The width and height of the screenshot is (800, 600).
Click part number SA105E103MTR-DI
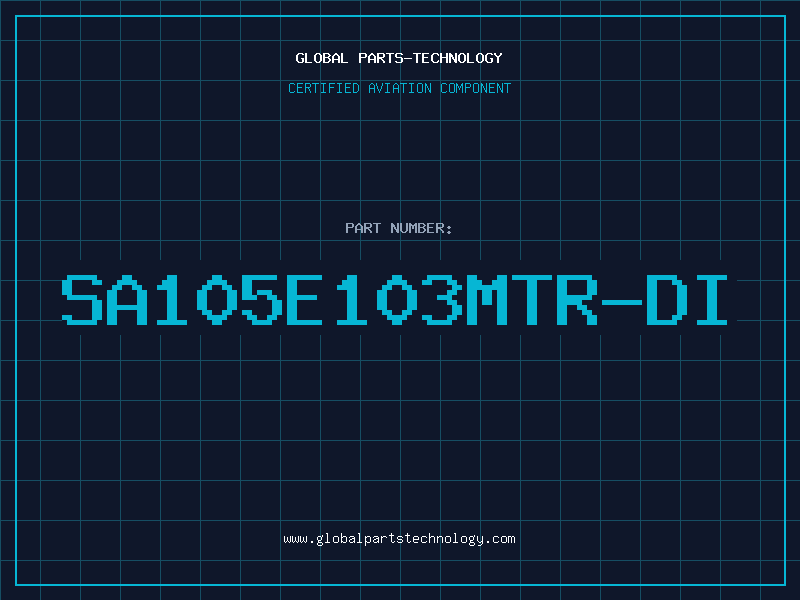394,299
